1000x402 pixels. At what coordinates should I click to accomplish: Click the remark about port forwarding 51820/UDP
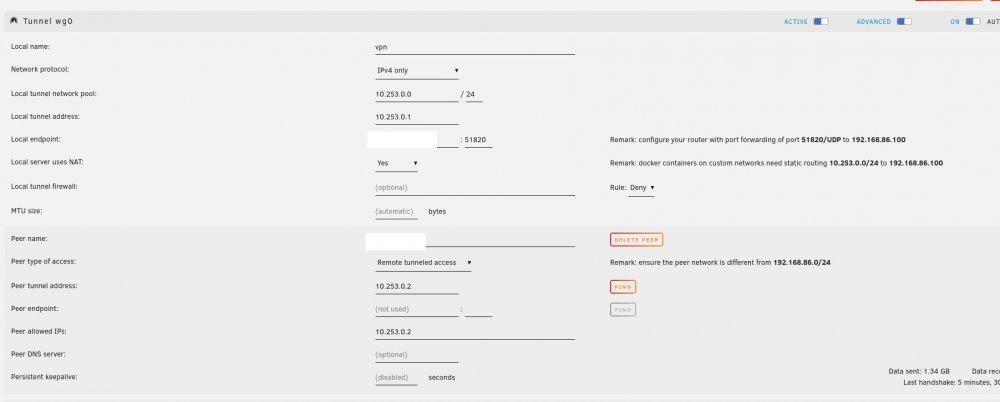click(758, 140)
